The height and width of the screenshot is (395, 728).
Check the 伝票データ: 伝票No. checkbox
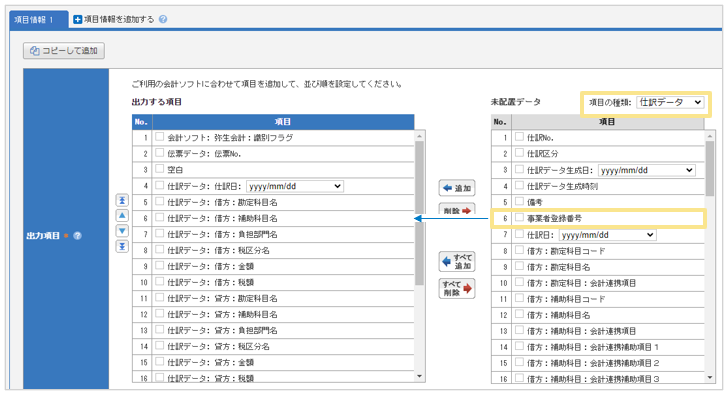pyautogui.click(x=160, y=153)
